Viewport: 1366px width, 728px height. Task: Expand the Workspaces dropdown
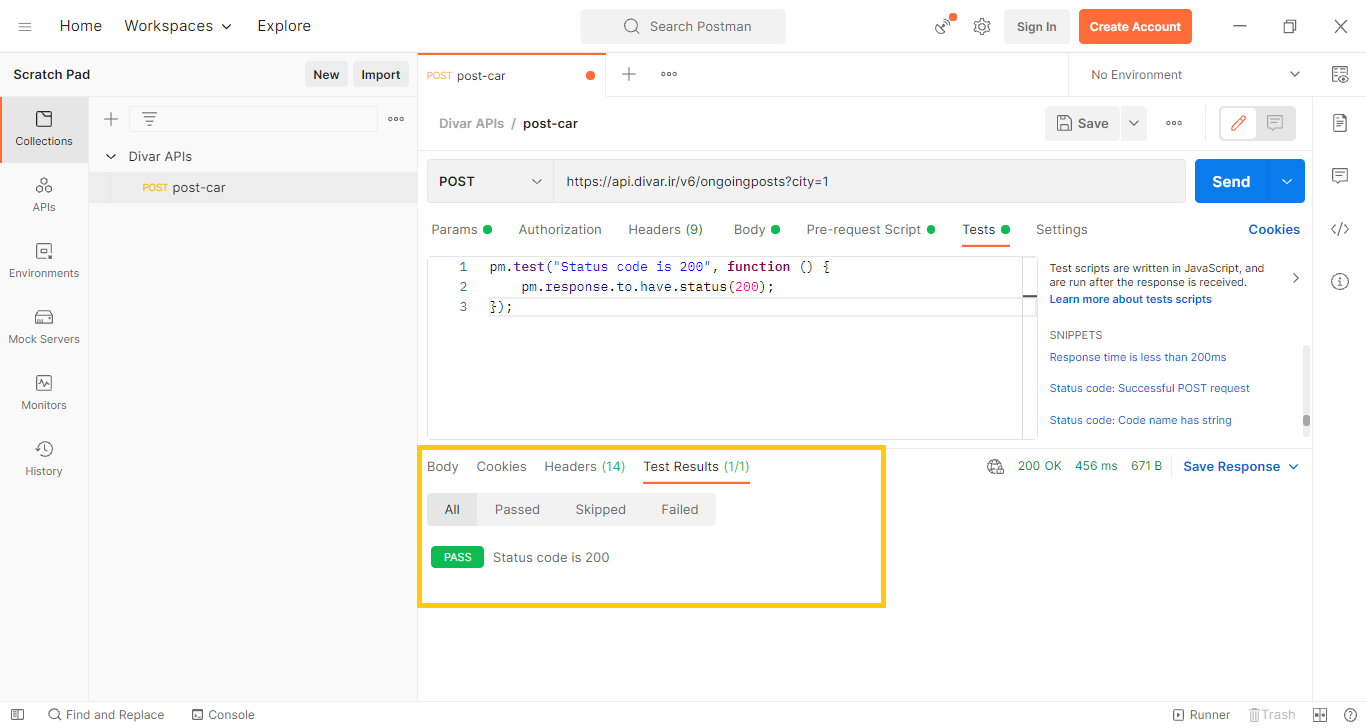pos(178,26)
